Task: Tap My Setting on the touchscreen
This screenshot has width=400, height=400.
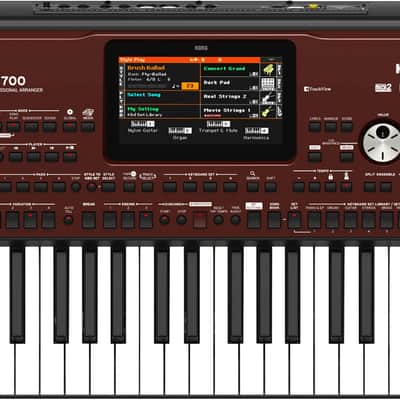Action: point(143,109)
